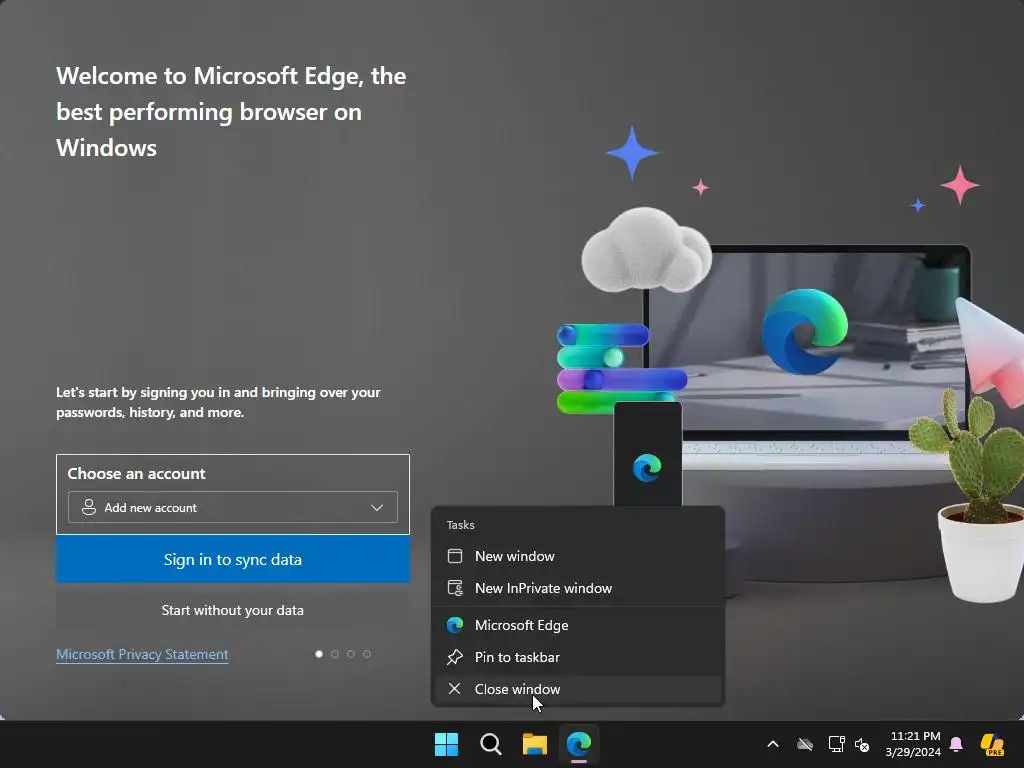Click the cloud sync tray icon
The width and height of the screenshot is (1024, 768).
tap(805, 744)
